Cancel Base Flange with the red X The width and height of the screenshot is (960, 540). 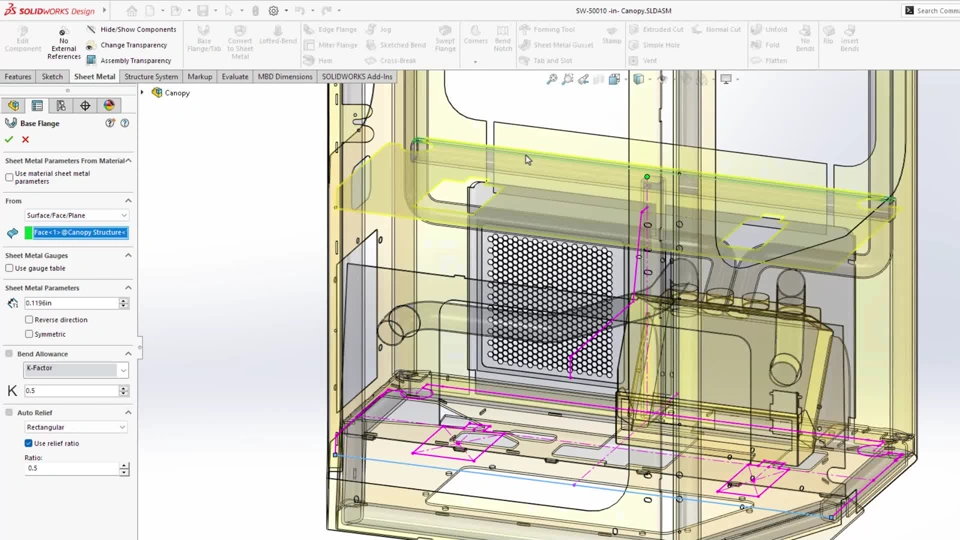pos(25,140)
